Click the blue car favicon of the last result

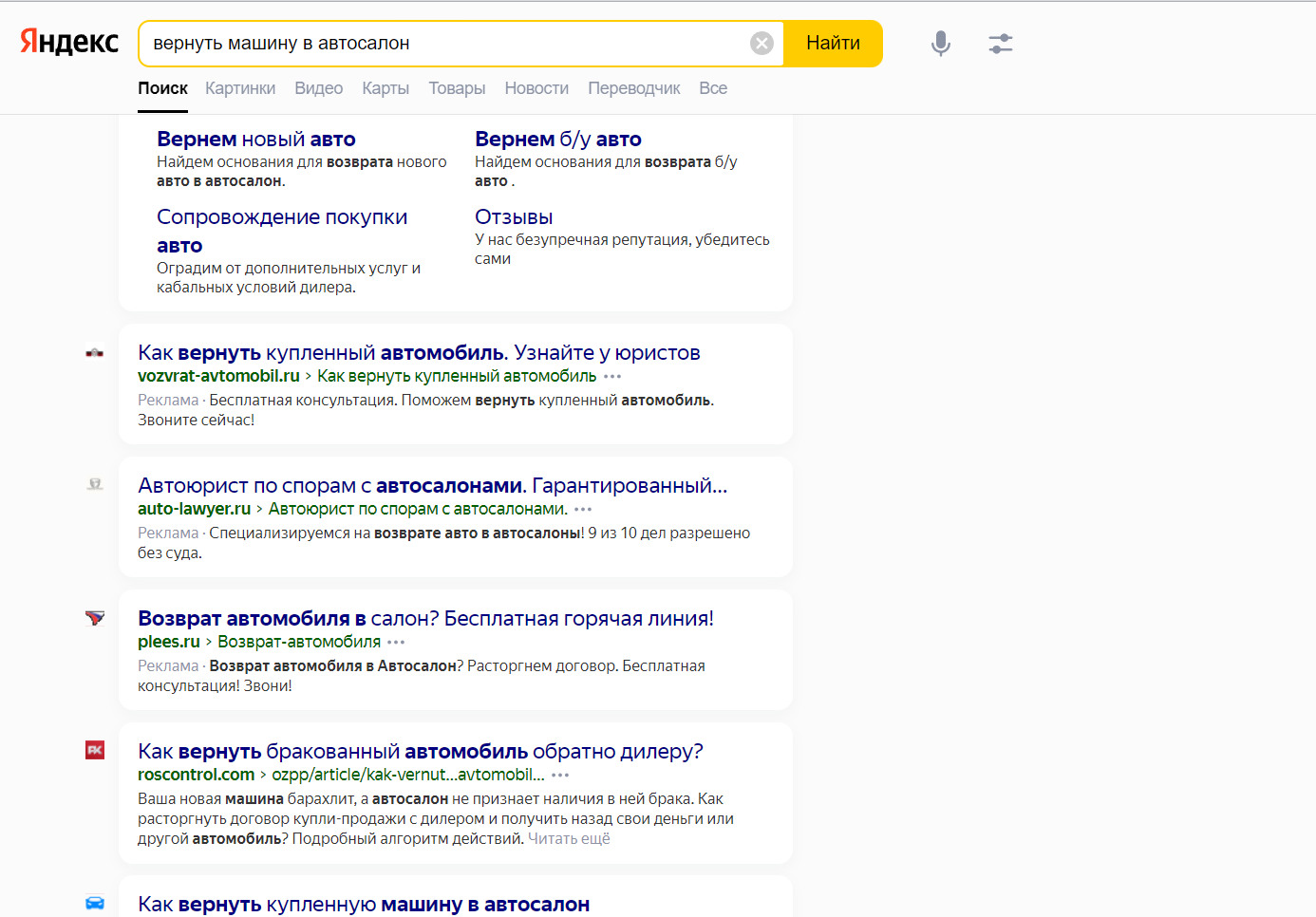coord(95,903)
